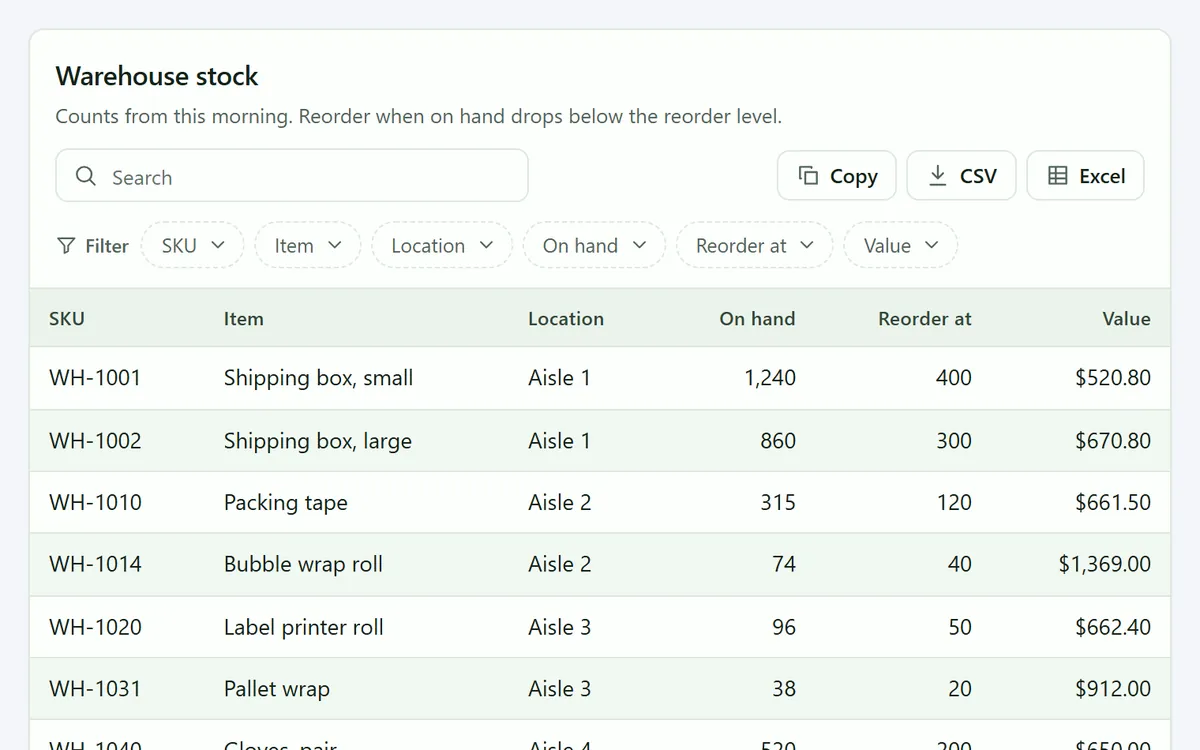Copy the table with the Copy button

[837, 176]
